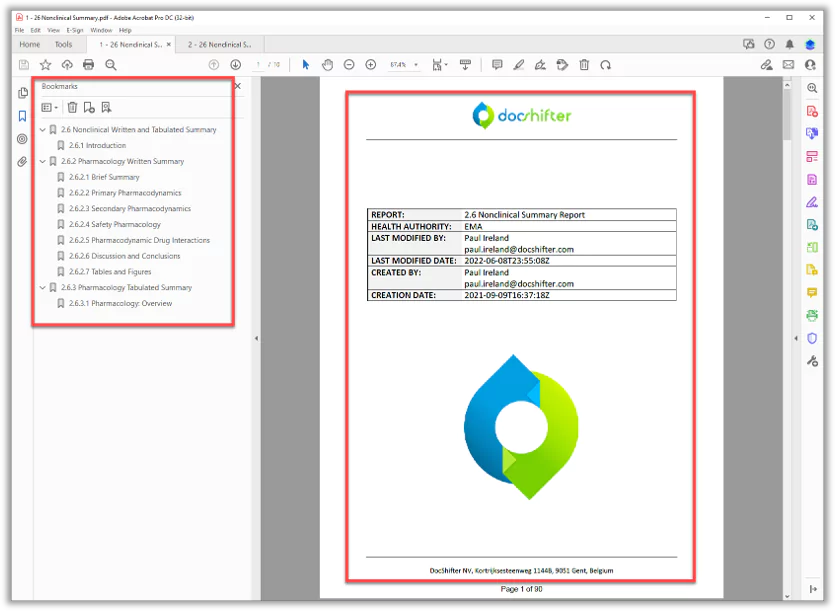Collapse right tools pane arrow

point(796,338)
